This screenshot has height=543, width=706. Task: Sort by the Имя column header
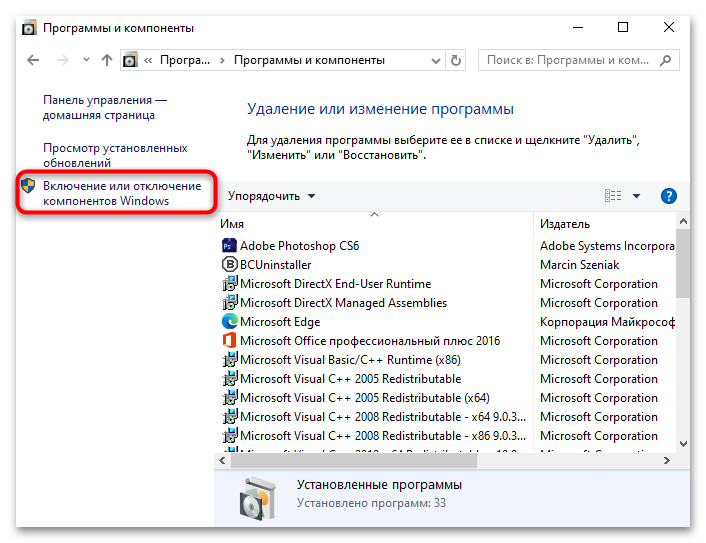[x=375, y=224]
